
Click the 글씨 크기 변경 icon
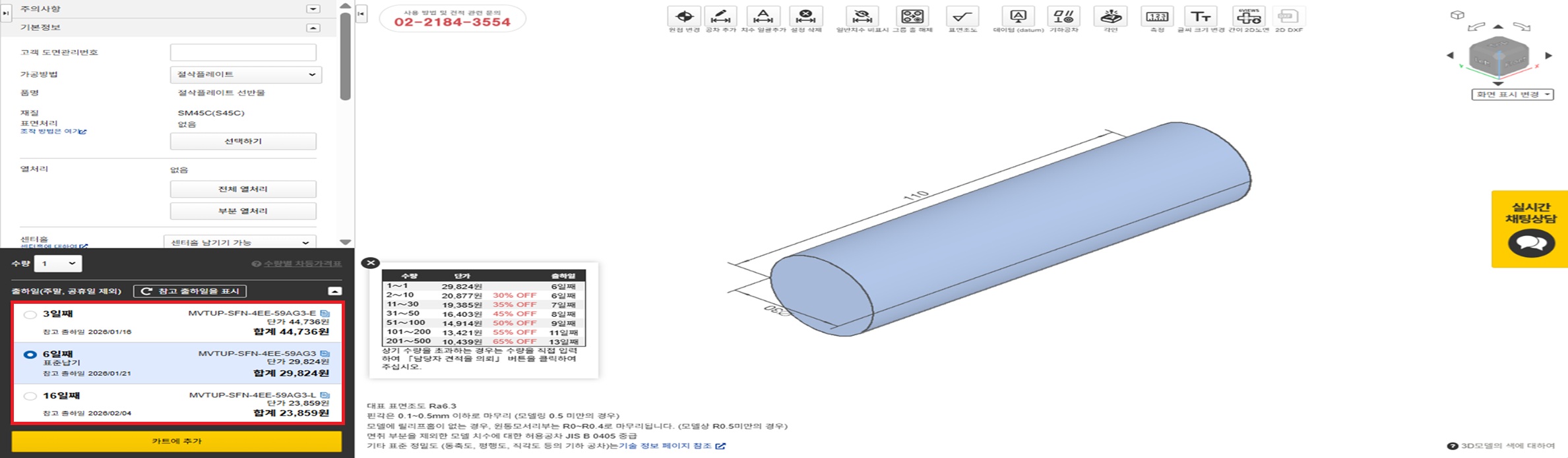pyautogui.click(x=1201, y=16)
